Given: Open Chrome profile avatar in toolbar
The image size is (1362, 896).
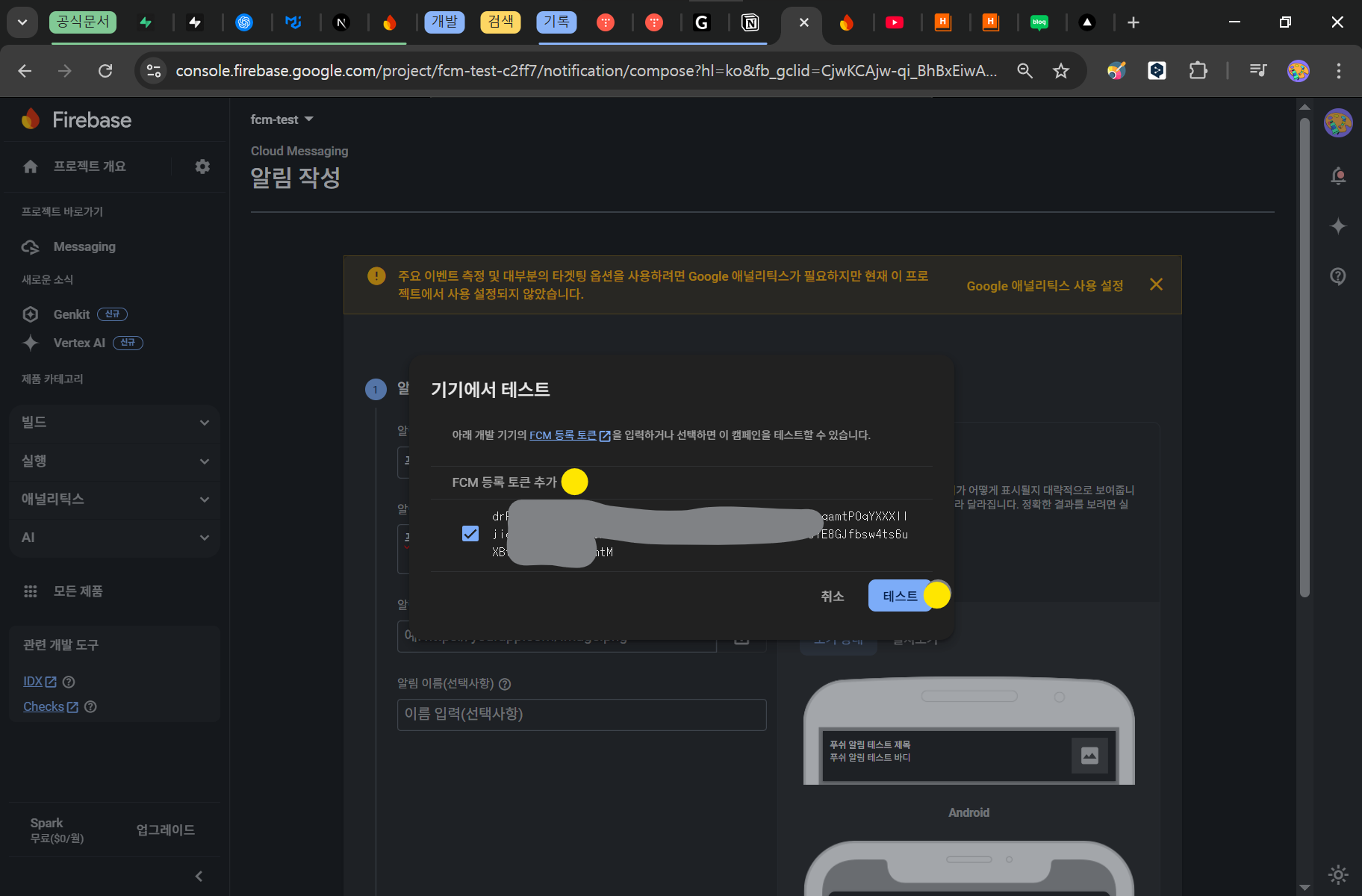Looking at the screenshot, I should click(x=1299, y=71).
